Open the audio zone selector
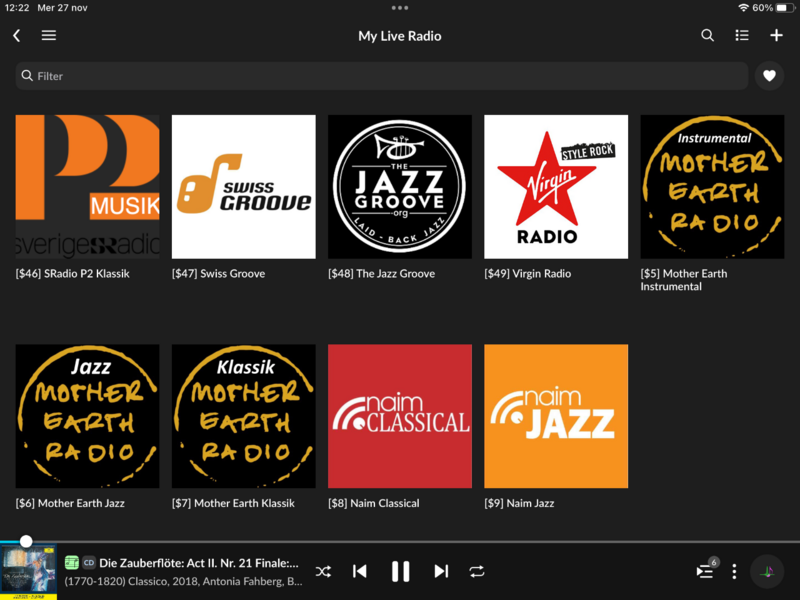Viewport: 800px width, 600px height. point(768,571)
